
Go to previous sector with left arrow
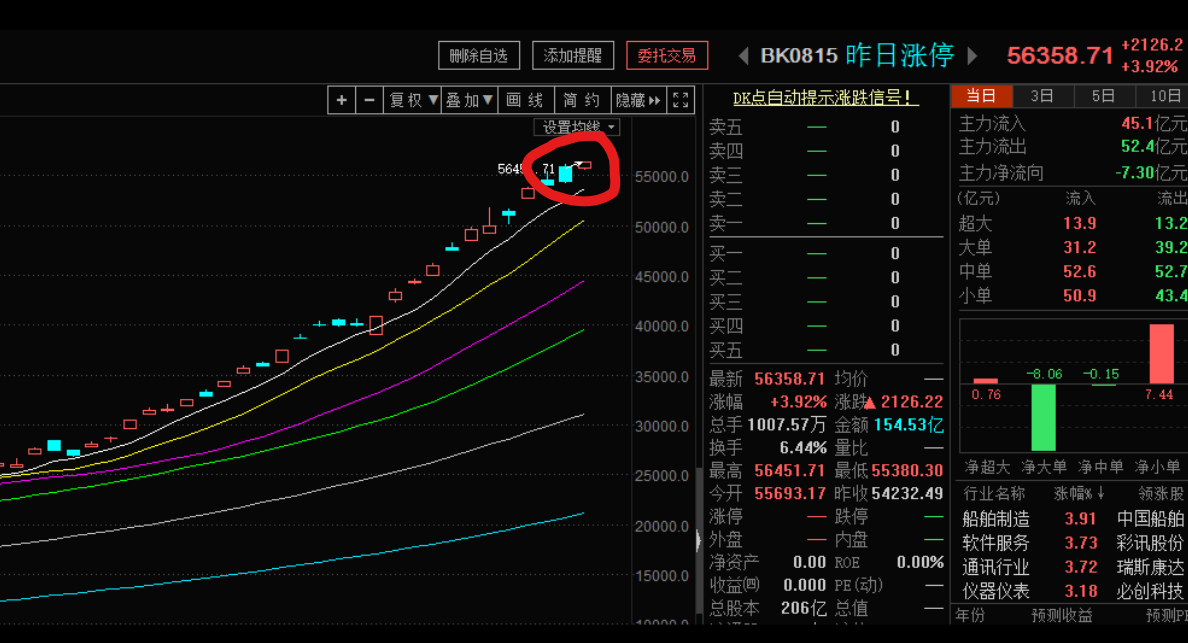[x=743, y=56]
